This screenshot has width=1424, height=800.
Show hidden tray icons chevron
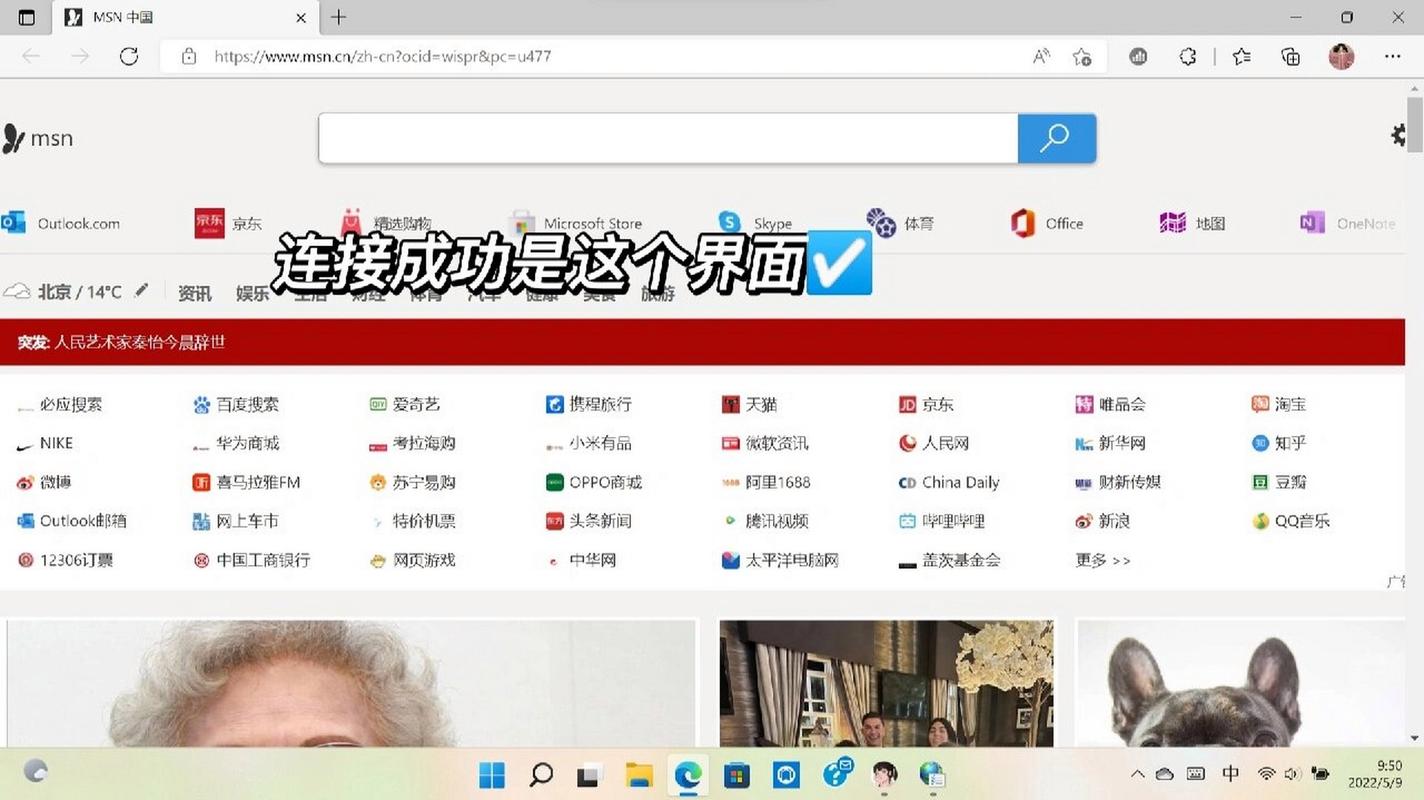1138,774
